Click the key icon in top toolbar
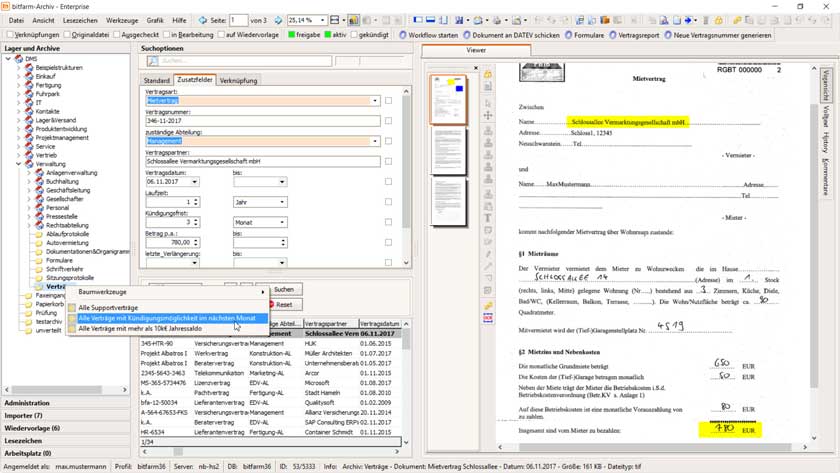 pos(737,20)
